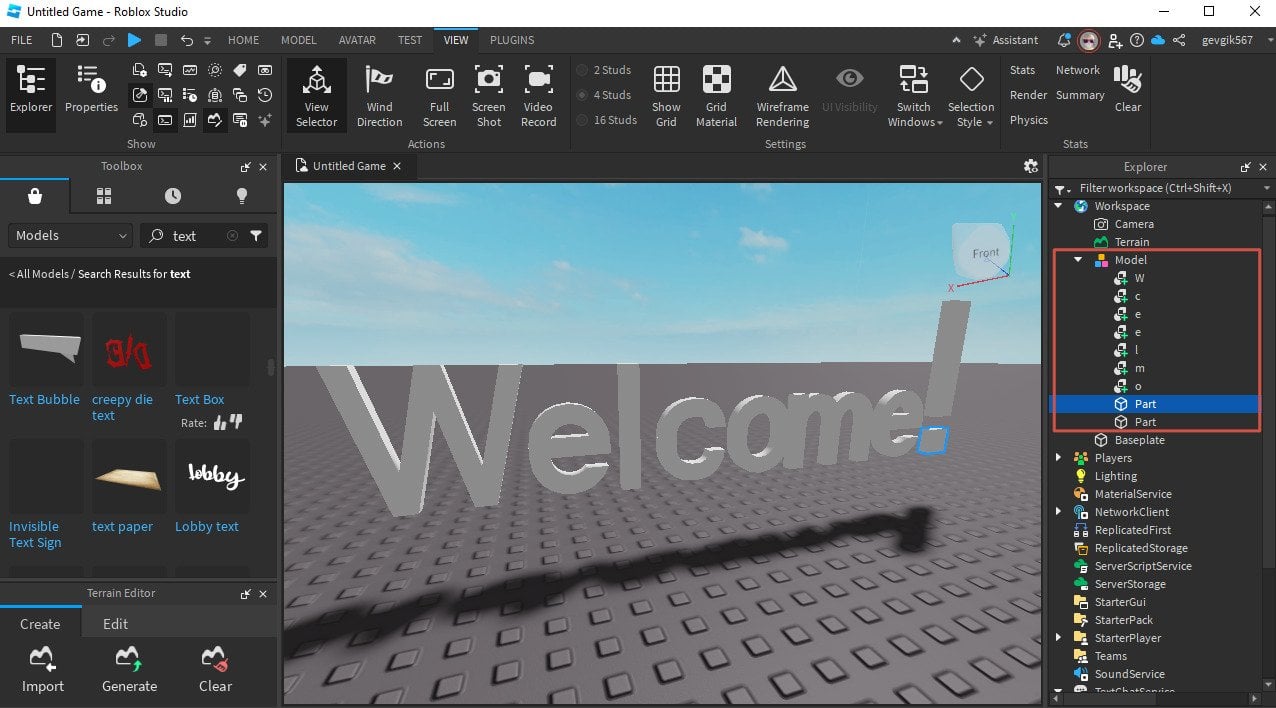Open the Grid Material option
This screenshot has width=1276, height=708.
pyautogui.click(x=716, y=96)
